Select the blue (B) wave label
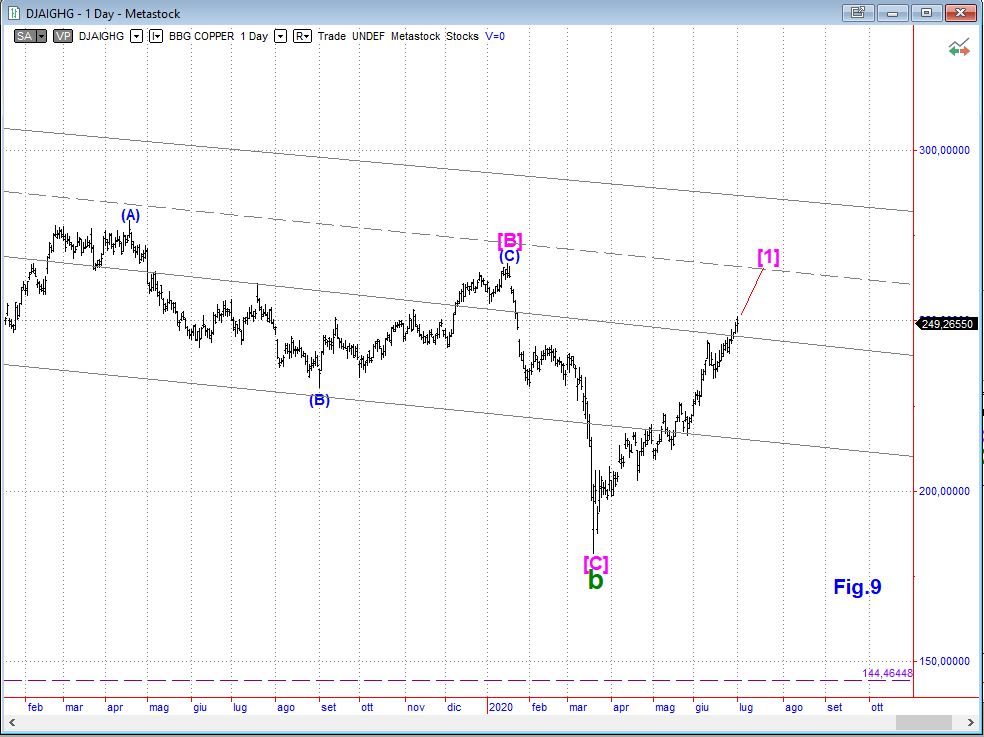 (319, 400)
